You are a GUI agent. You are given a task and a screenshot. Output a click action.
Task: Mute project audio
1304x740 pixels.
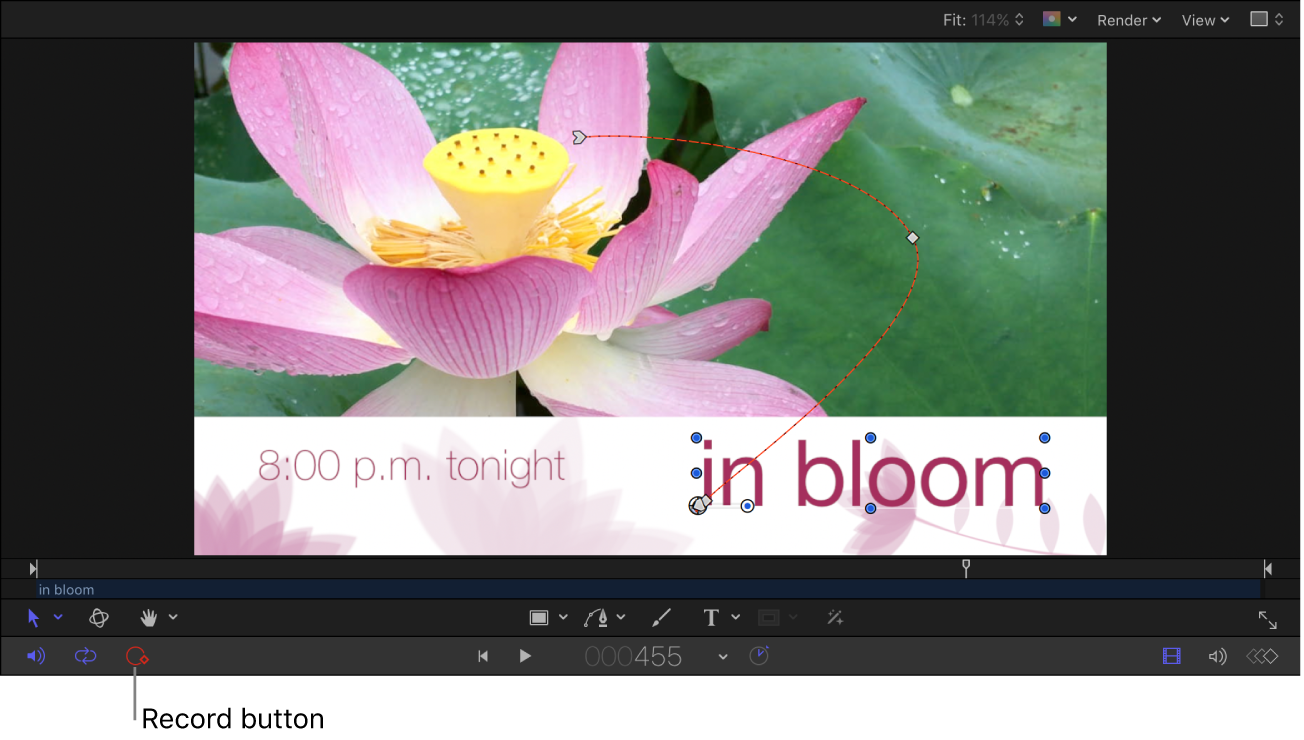pyautogui.click(x=36, y=656)
